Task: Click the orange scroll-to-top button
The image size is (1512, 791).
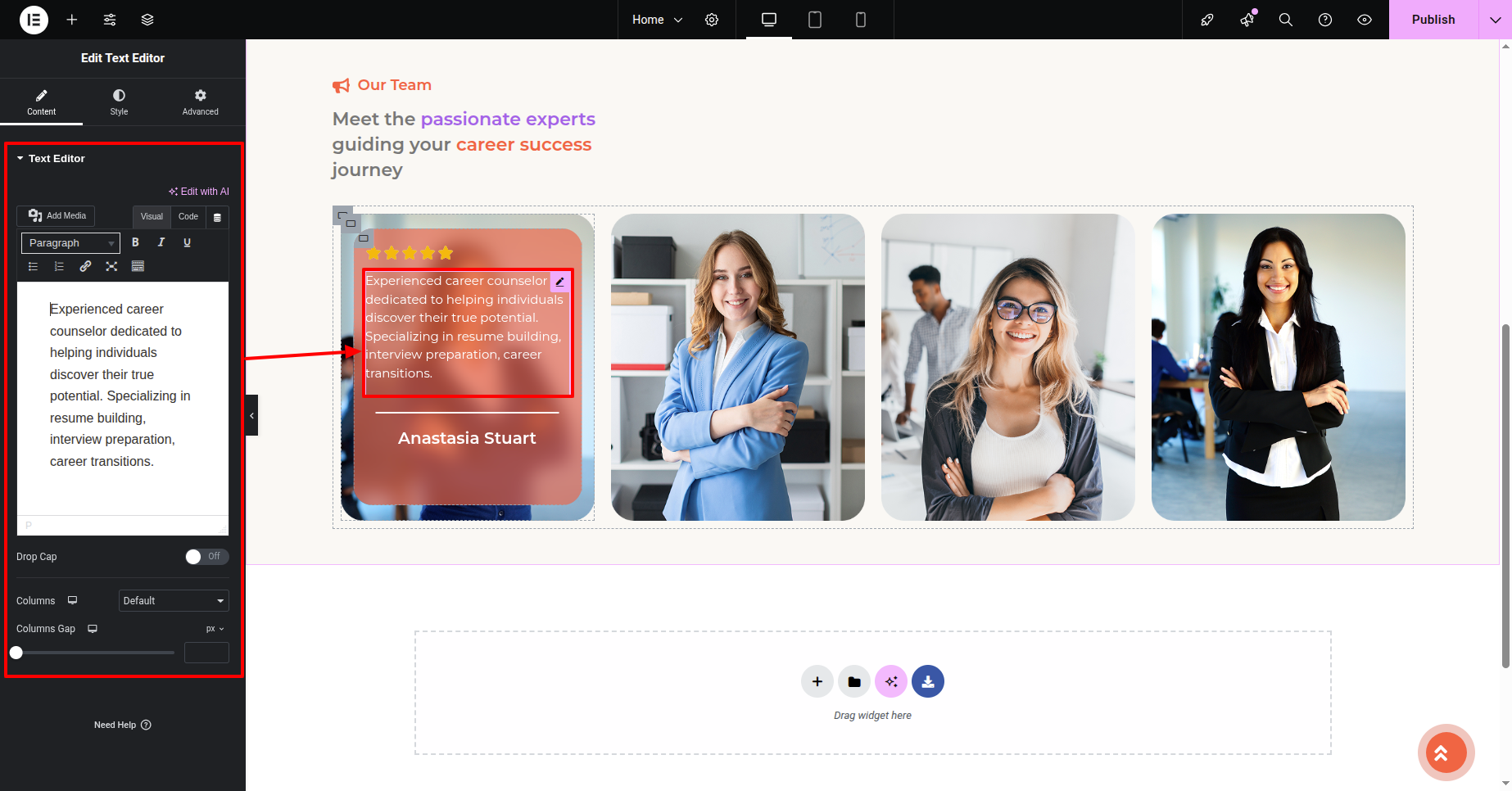Action: pyautogui.click(x=1446, y=753)
